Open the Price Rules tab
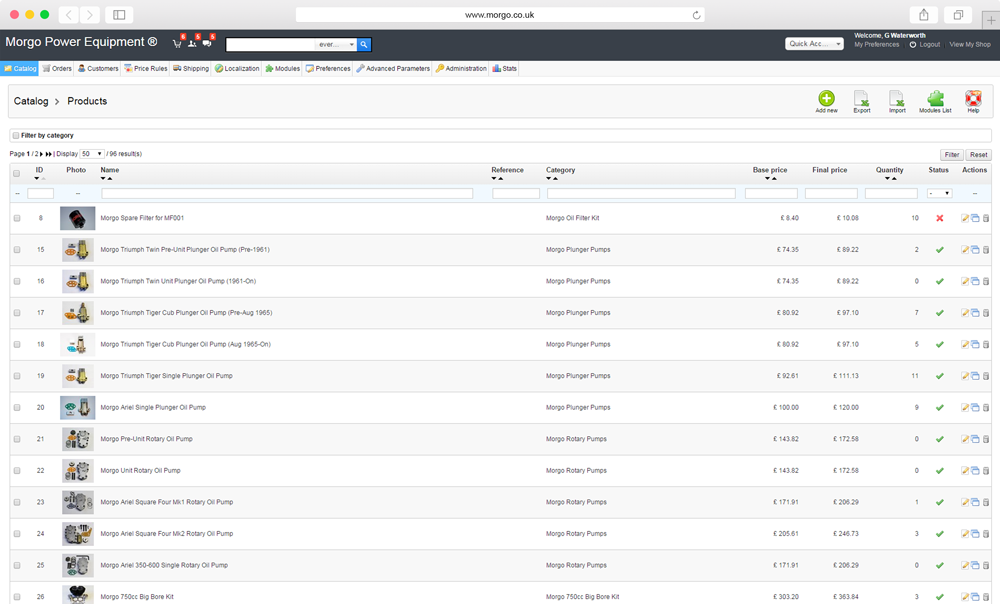Image resolution: width=1000 pixels, height=604 pixels. point(145,68)
